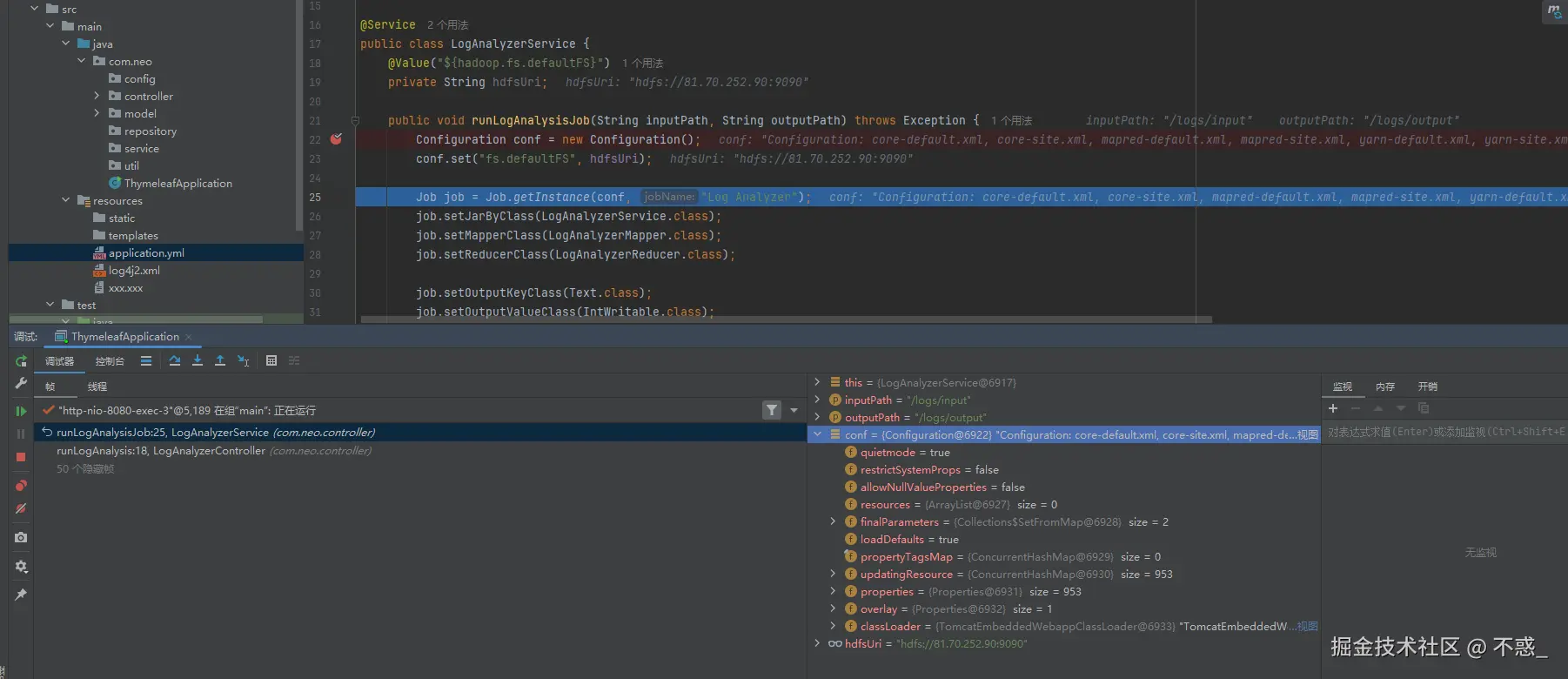1568x679 pixels.
Task: Open the thread selector dropdown arrow
Action: tap(794, 410)
